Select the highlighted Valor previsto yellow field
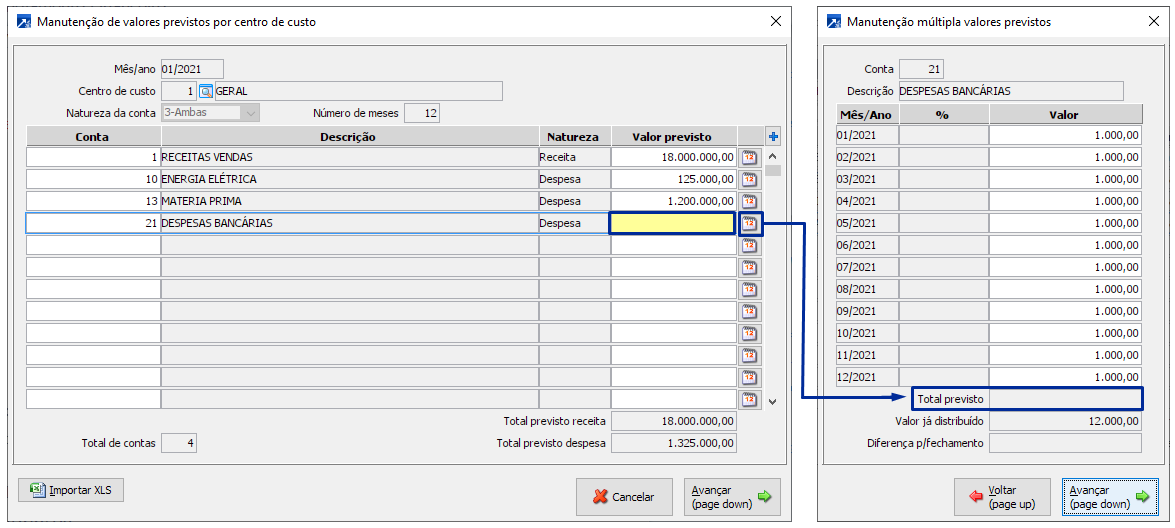This screenshot has height=528, width=1175. point(672,223)
